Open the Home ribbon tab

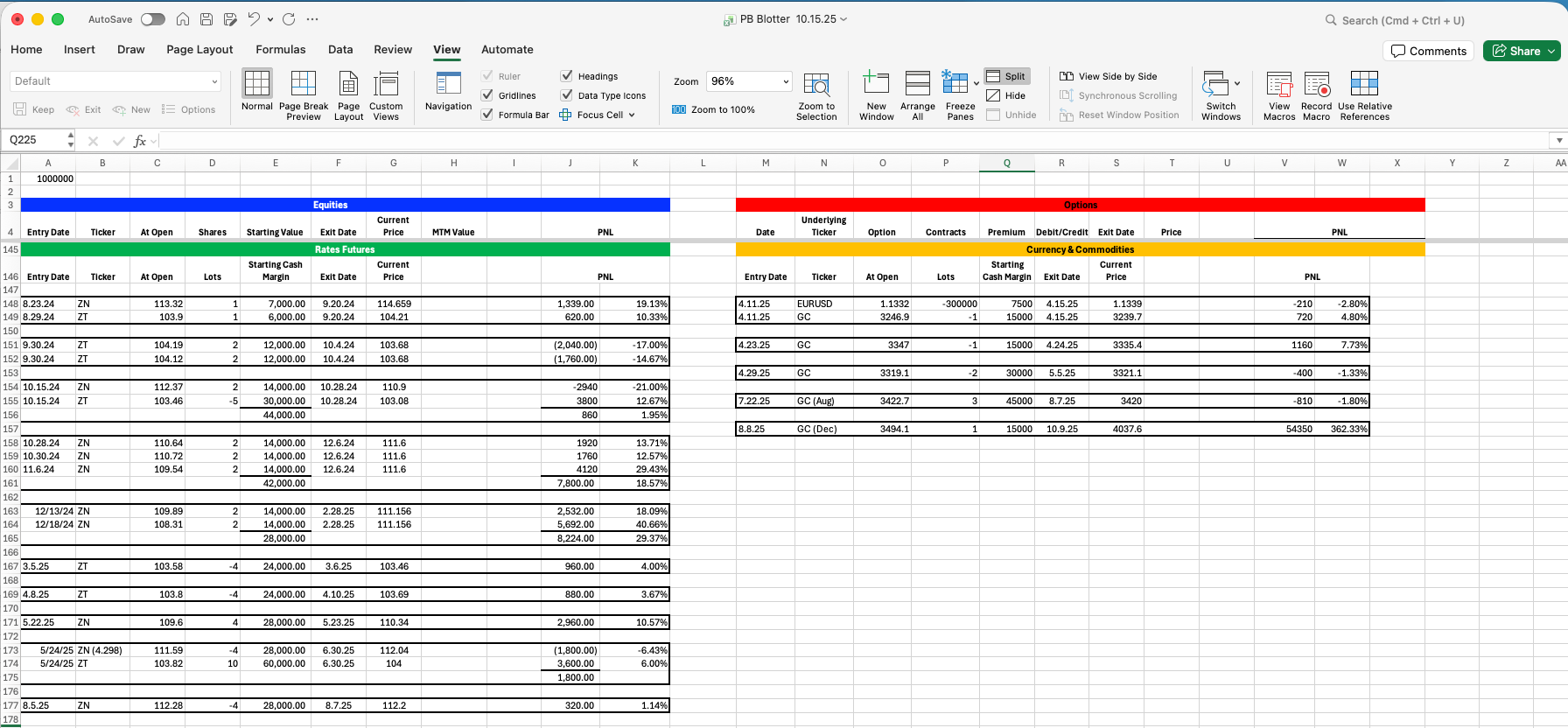[26, 50]
